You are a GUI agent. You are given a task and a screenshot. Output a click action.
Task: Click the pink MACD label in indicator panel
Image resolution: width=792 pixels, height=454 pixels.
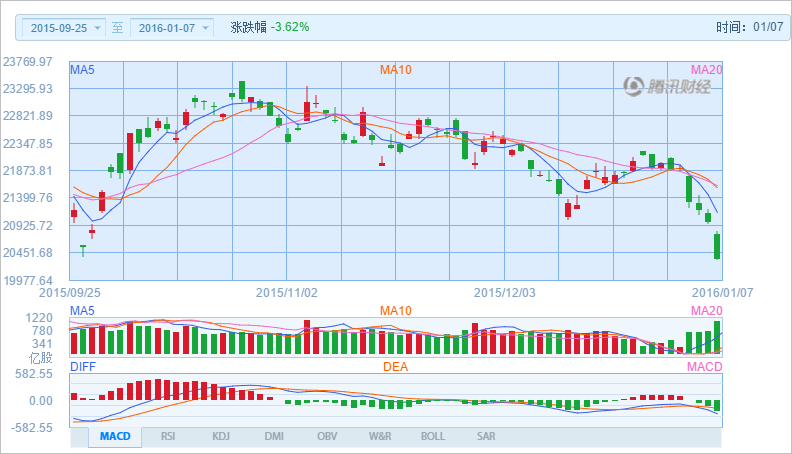pos(705,367)
